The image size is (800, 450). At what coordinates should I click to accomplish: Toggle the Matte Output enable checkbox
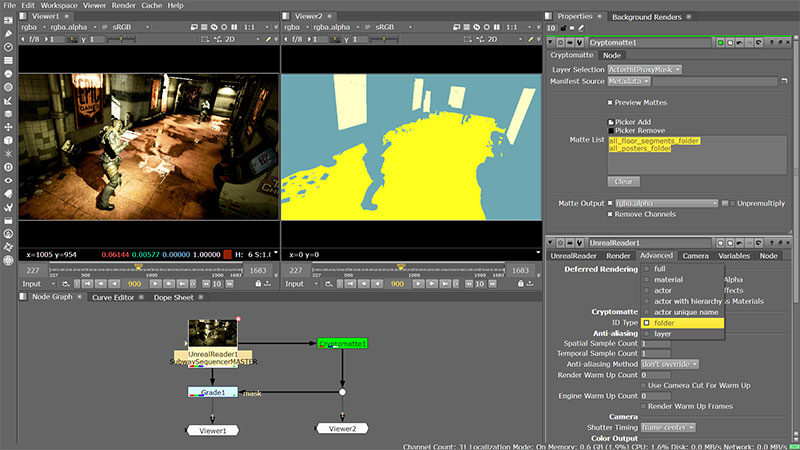click(610, 204)
